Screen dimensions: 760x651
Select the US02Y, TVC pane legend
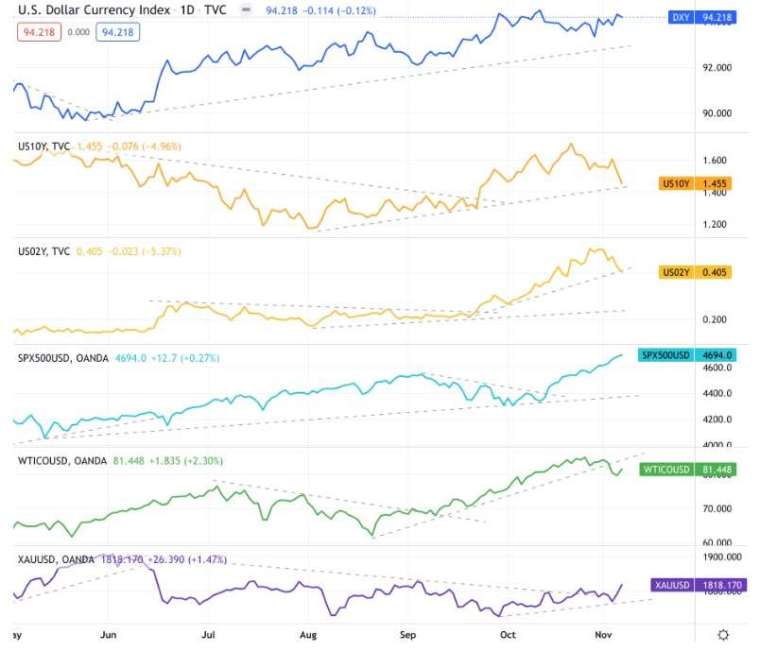click(x=45, y=251)
